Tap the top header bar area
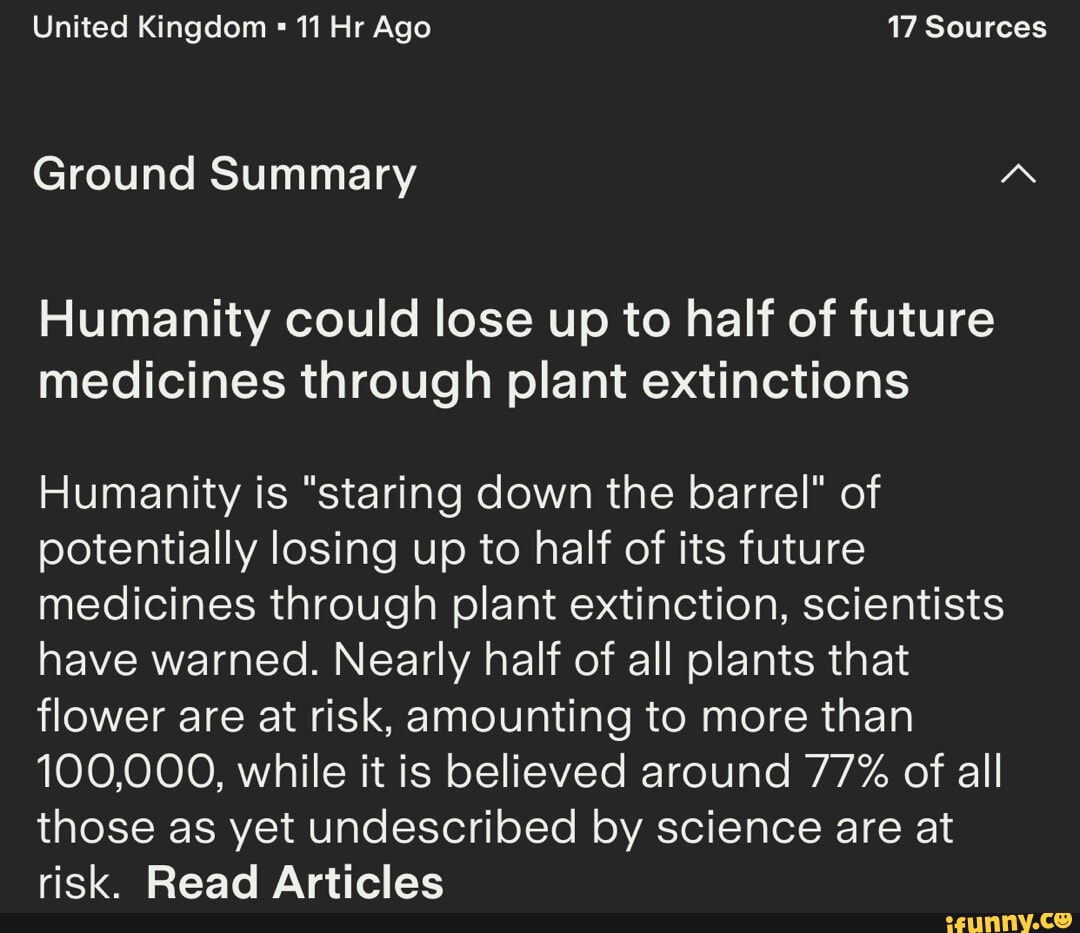Image resolution: width=1080 pixels, height=933 pixels. point(540,27)
